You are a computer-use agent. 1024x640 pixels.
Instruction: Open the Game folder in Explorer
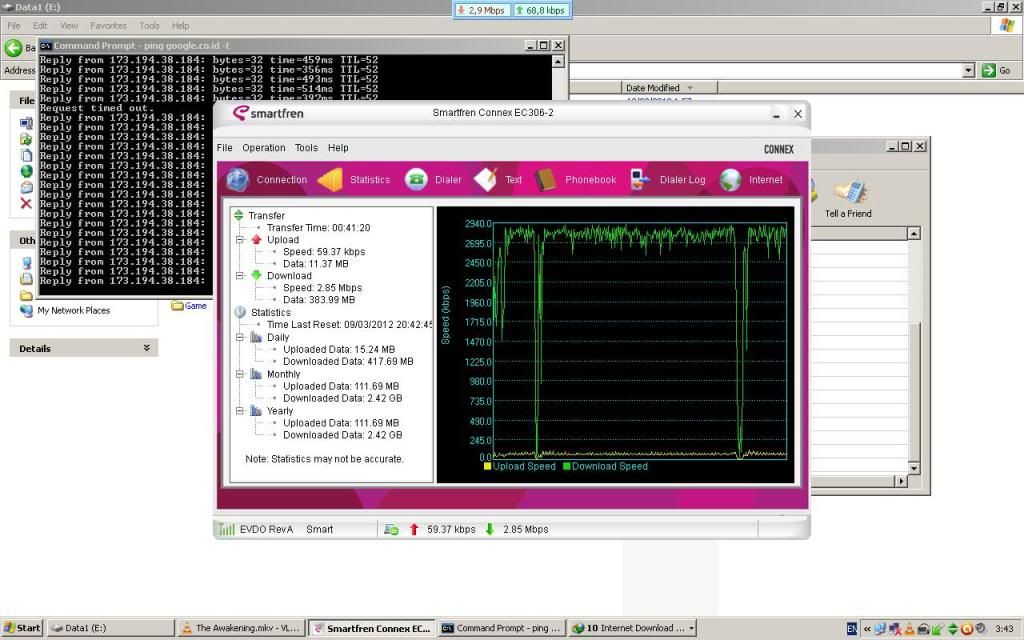pos(189,306)
